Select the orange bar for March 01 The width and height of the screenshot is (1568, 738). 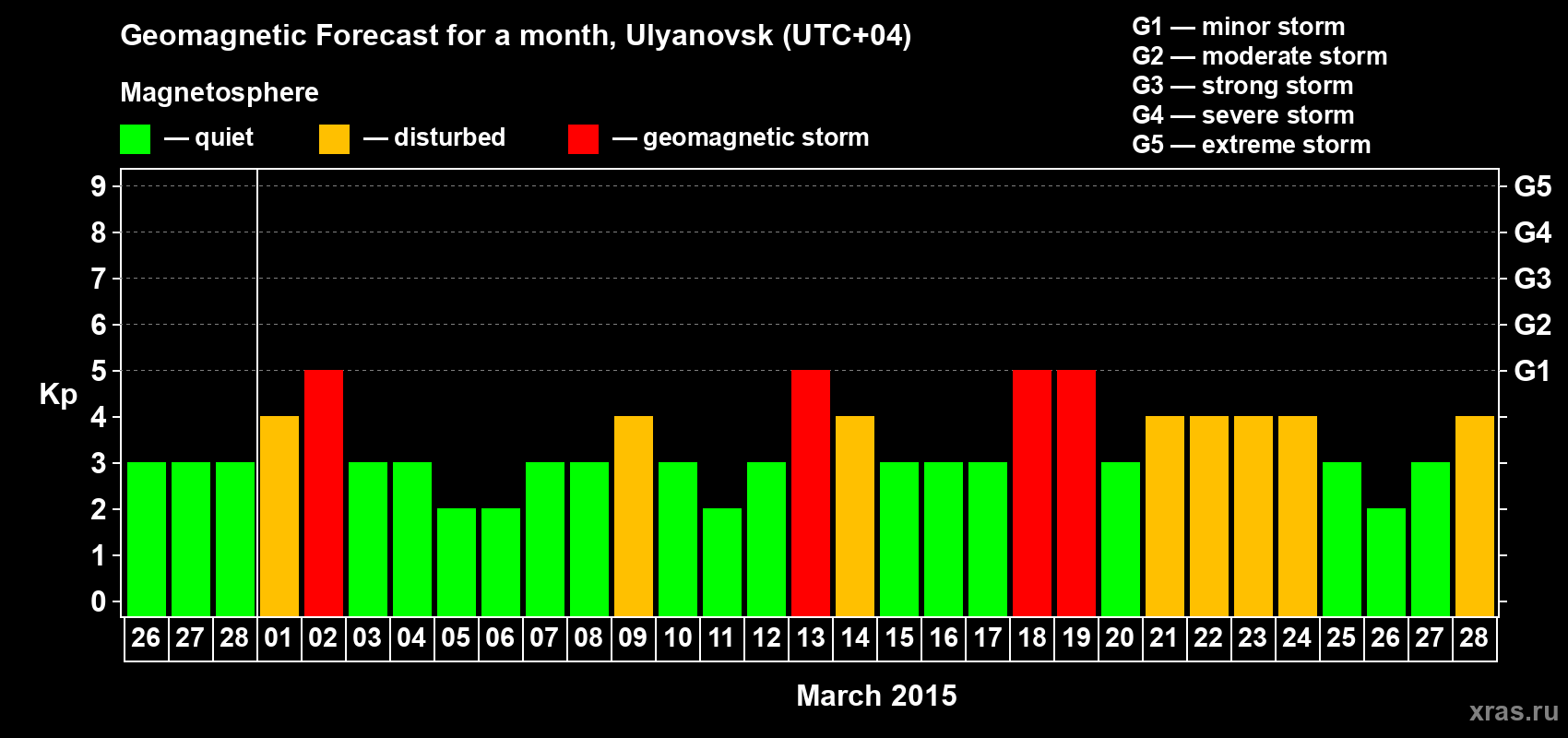pyautogui.click(x=279, y=517)
